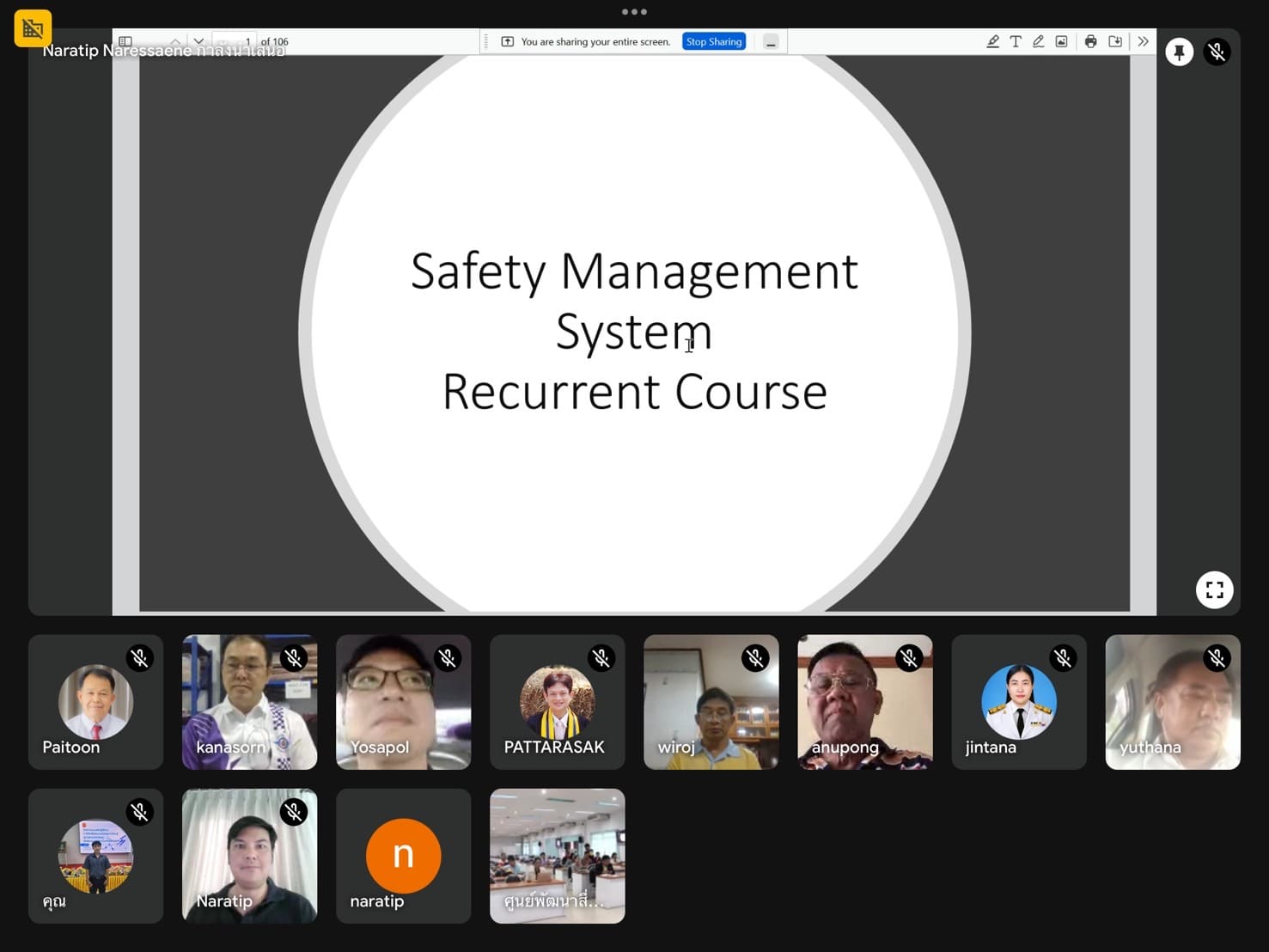Viewport: 1269px width, 952px height.
Task: Select the highlight tool in the PDF toolbar
Action: (992, 41)
